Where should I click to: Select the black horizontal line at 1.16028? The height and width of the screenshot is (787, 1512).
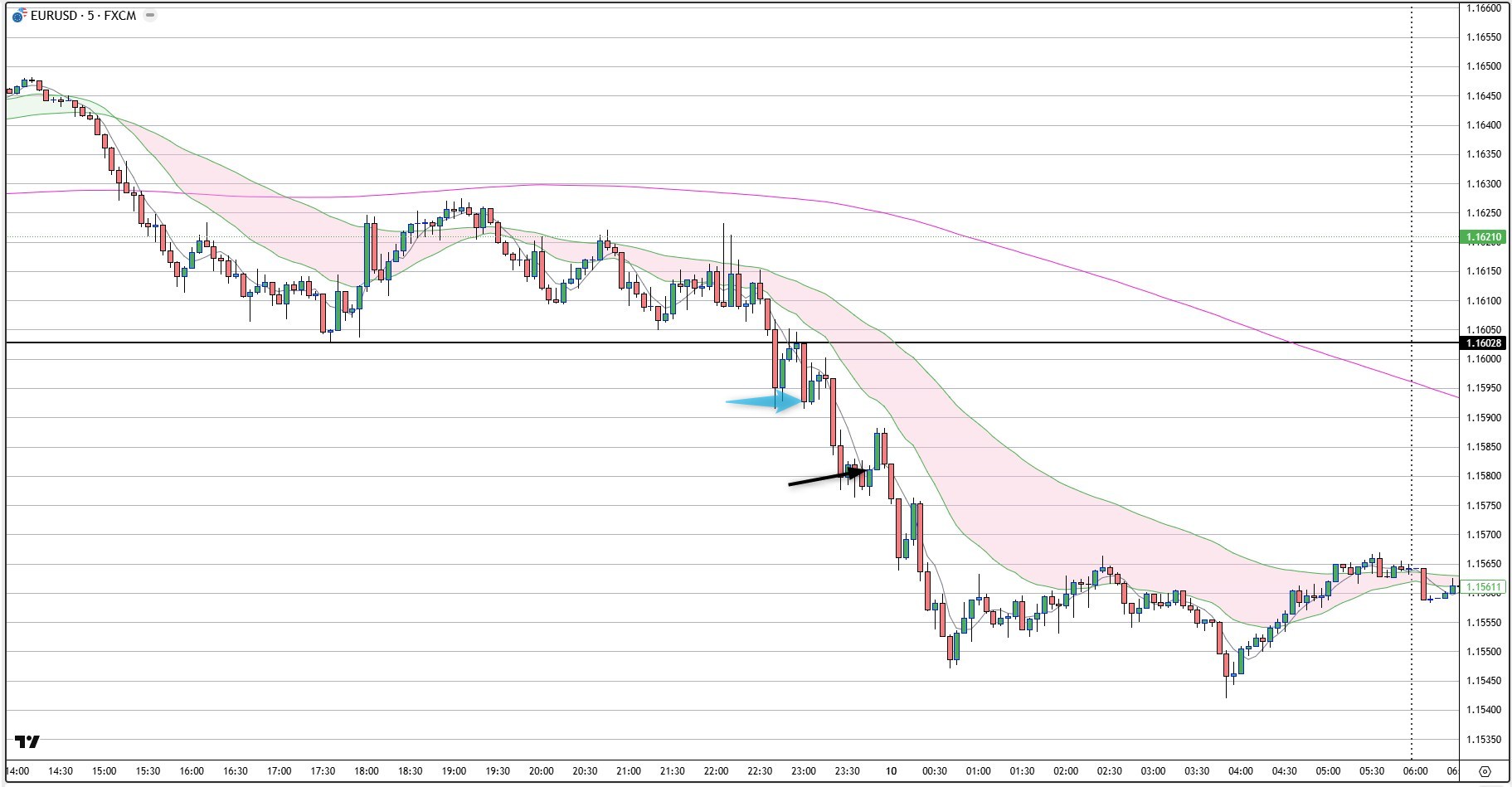coord(498,342)
